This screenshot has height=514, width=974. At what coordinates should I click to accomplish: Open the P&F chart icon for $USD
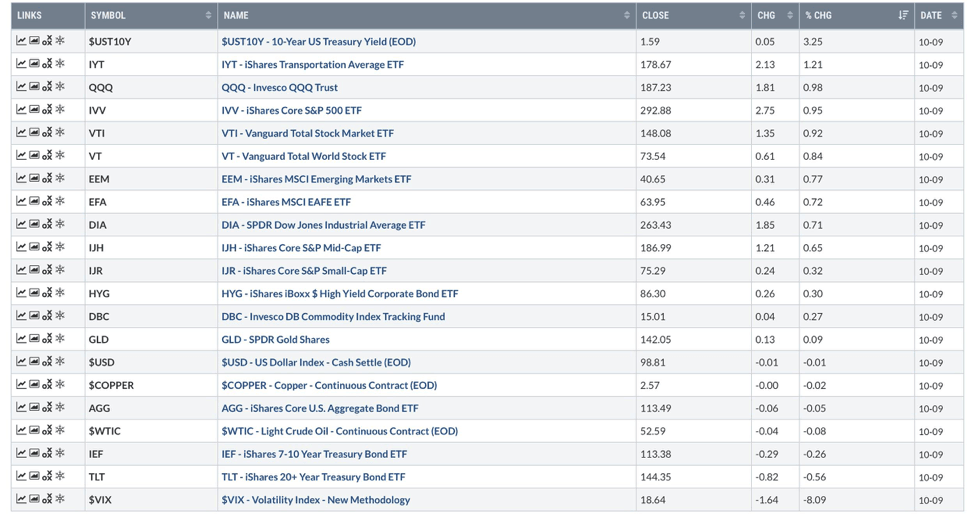pos(47,361)
